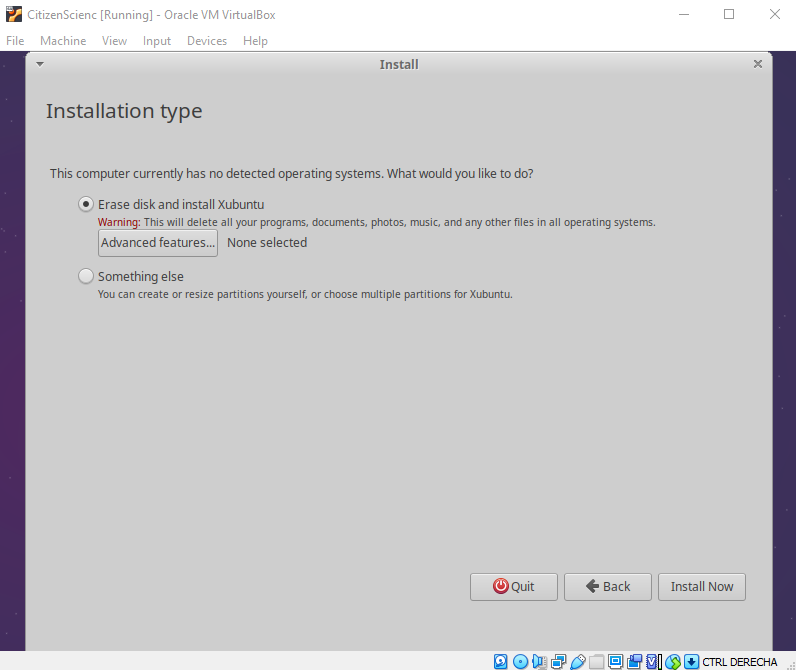Click the USB devices status icon
This screenshot has width=796, height=670.
(578, 661)
